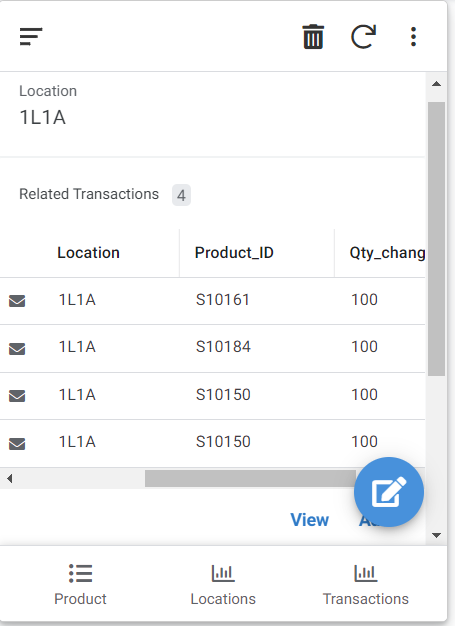
Task: Click envelope icon on last S10150 row
Action: click(17, 444)
